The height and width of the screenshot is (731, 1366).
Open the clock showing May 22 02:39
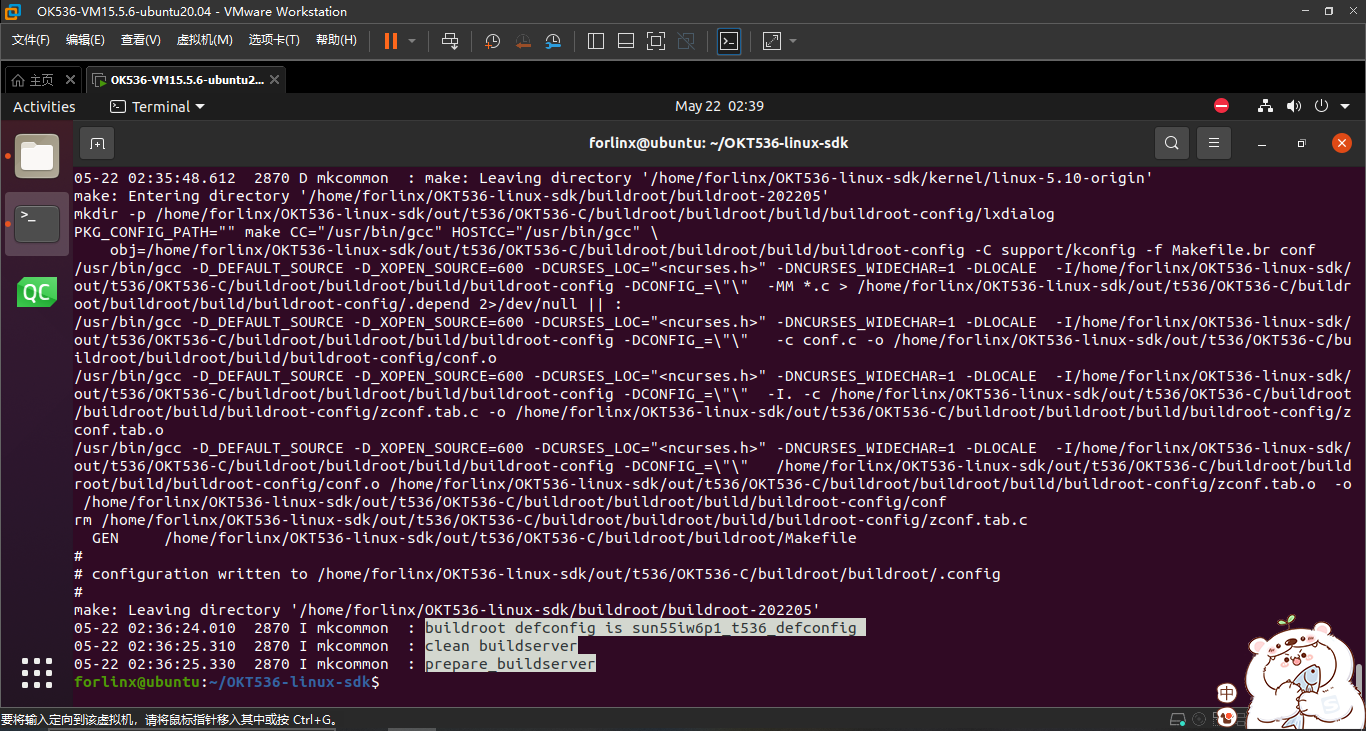click(x=719, y=106)
